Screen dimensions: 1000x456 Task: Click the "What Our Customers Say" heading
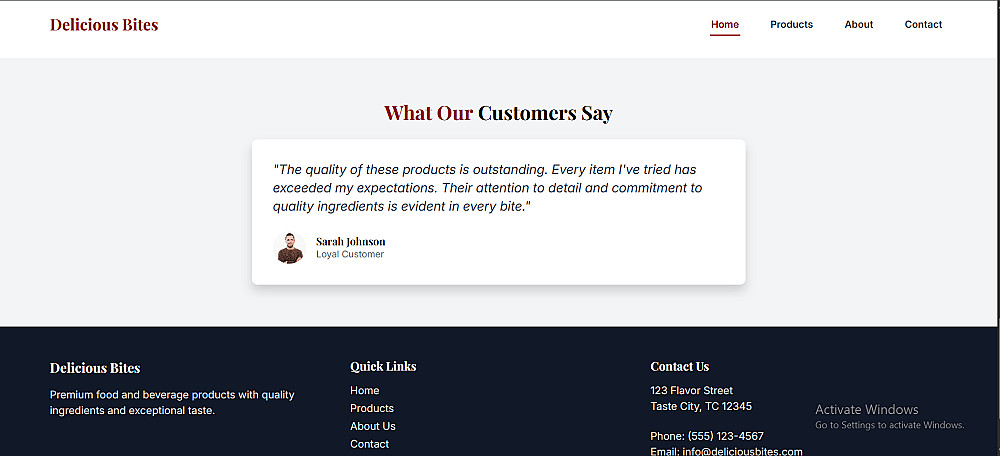(498, 113)
